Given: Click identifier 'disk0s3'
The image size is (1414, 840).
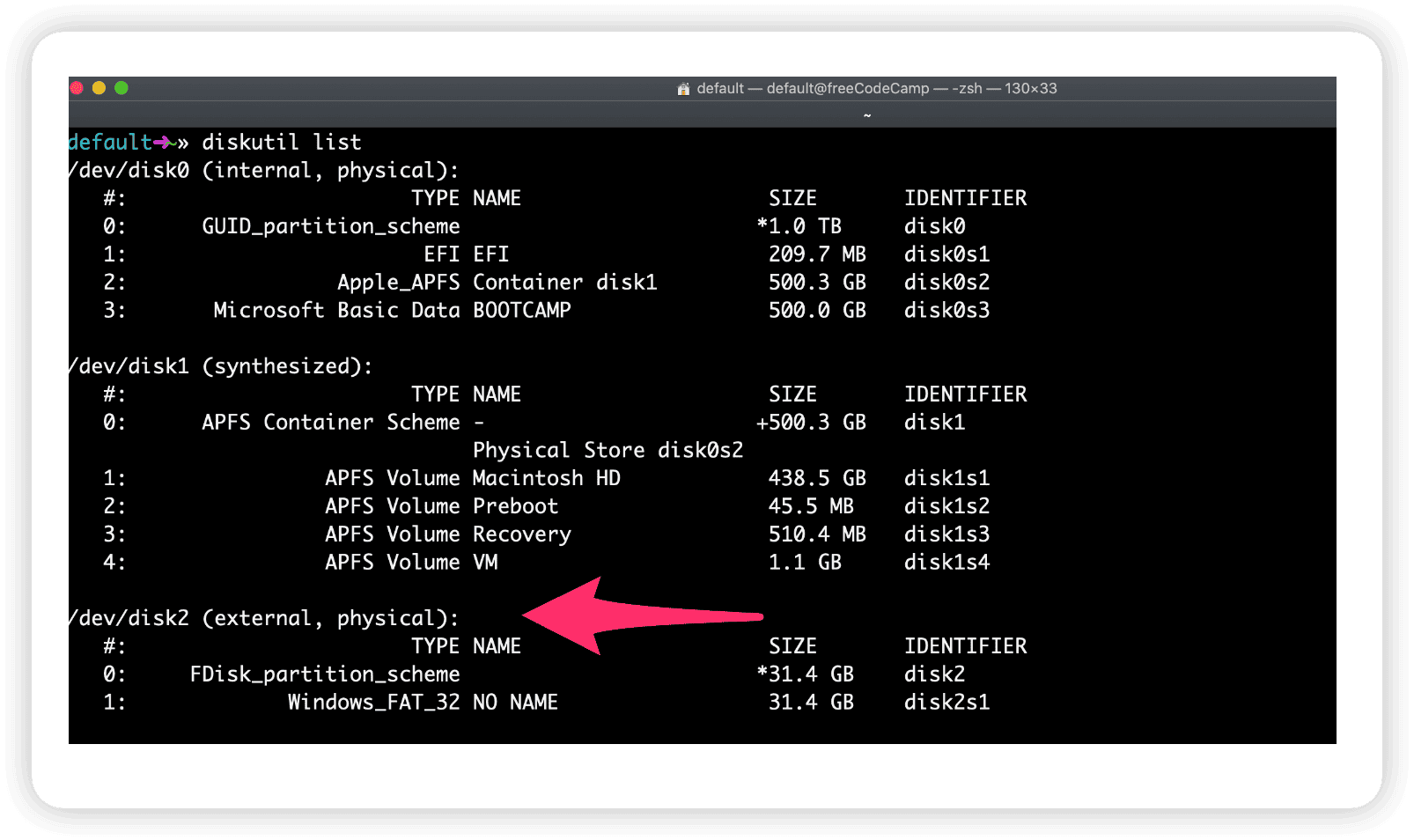Looking at the screenshot, I should [x=947, y=311].
